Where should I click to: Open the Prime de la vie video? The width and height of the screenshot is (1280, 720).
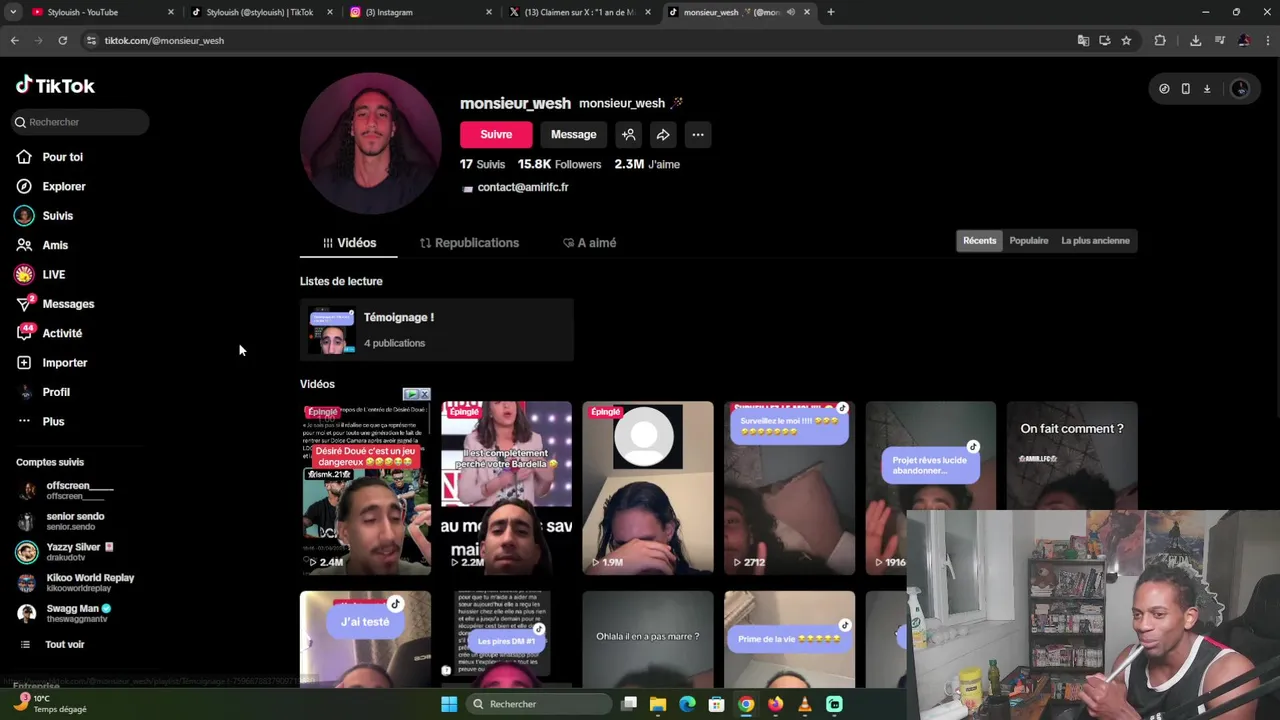[x=789, y=639]
